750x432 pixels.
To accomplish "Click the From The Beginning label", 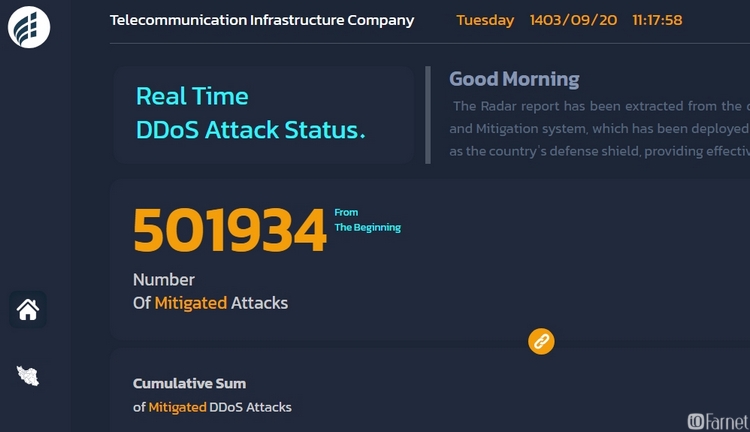I will click(x=367, y=220).
